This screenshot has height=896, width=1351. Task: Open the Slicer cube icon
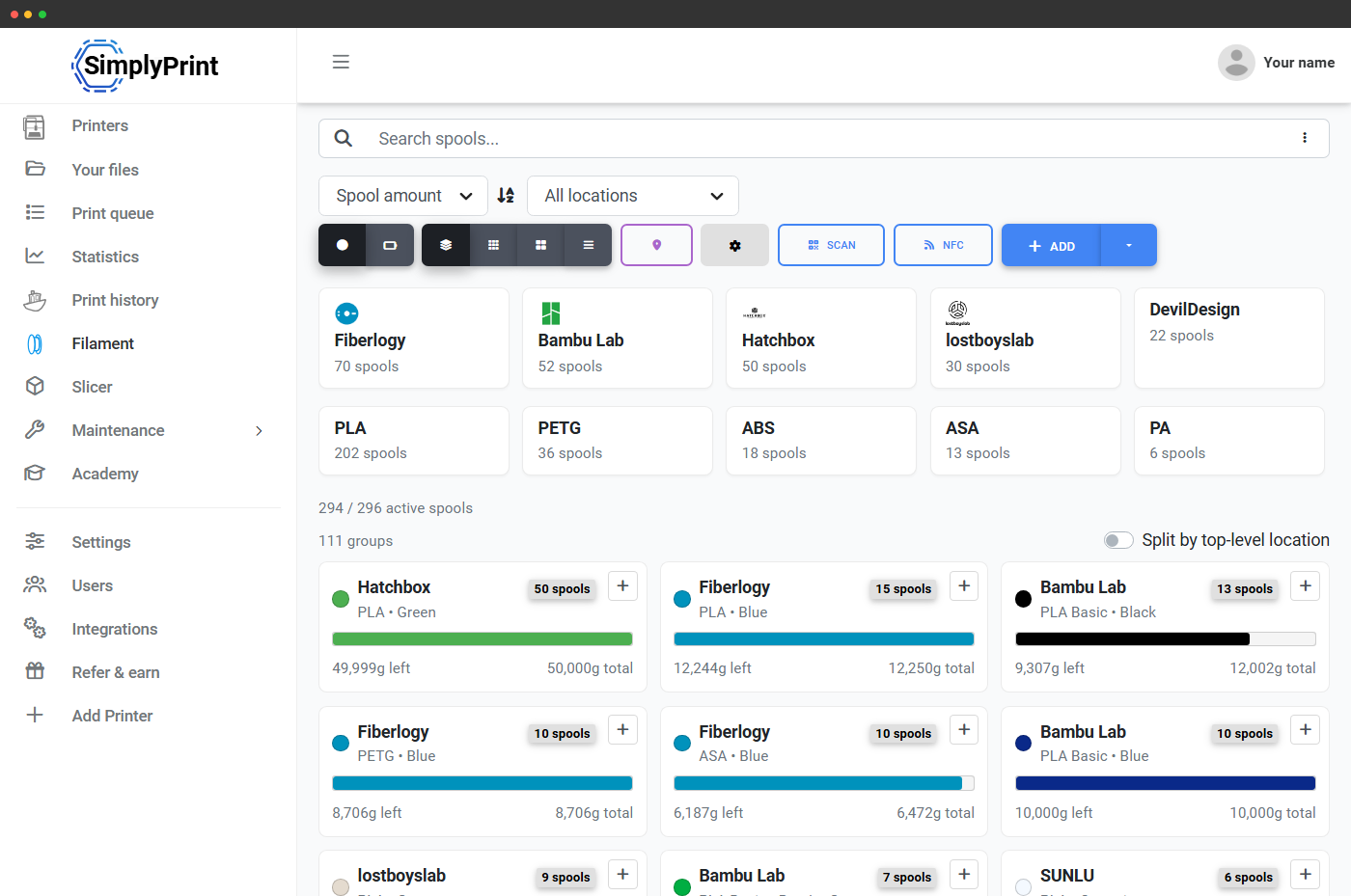(35, 386)
